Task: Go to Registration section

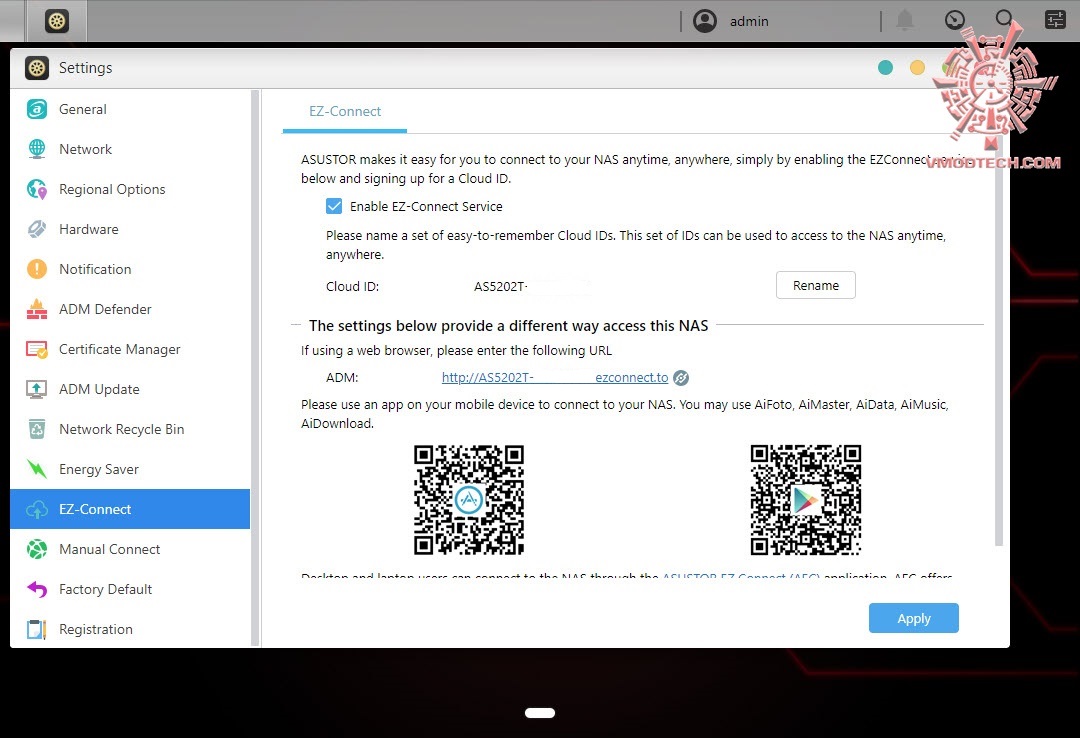Action: pyautogui.click(x=130, y=629)
